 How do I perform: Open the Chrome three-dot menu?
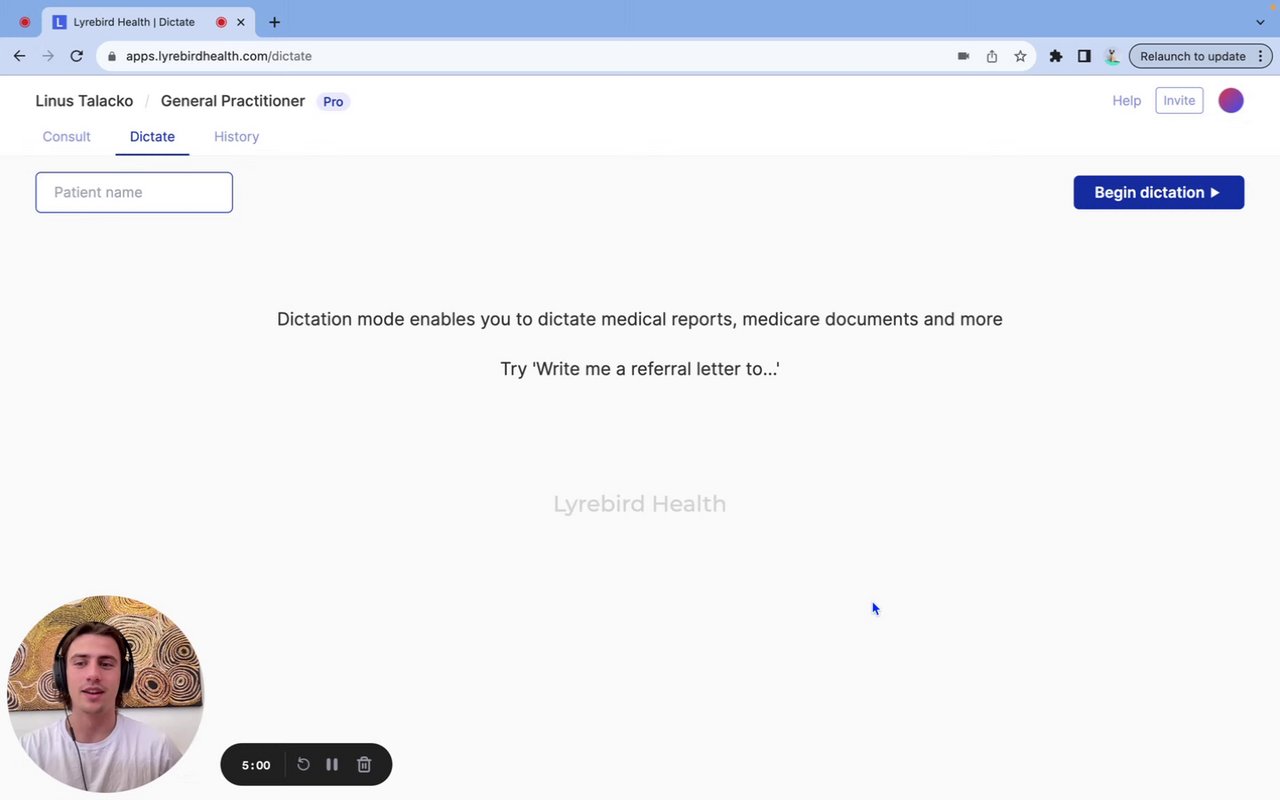pyautogui.click(x=1260, y=56)
